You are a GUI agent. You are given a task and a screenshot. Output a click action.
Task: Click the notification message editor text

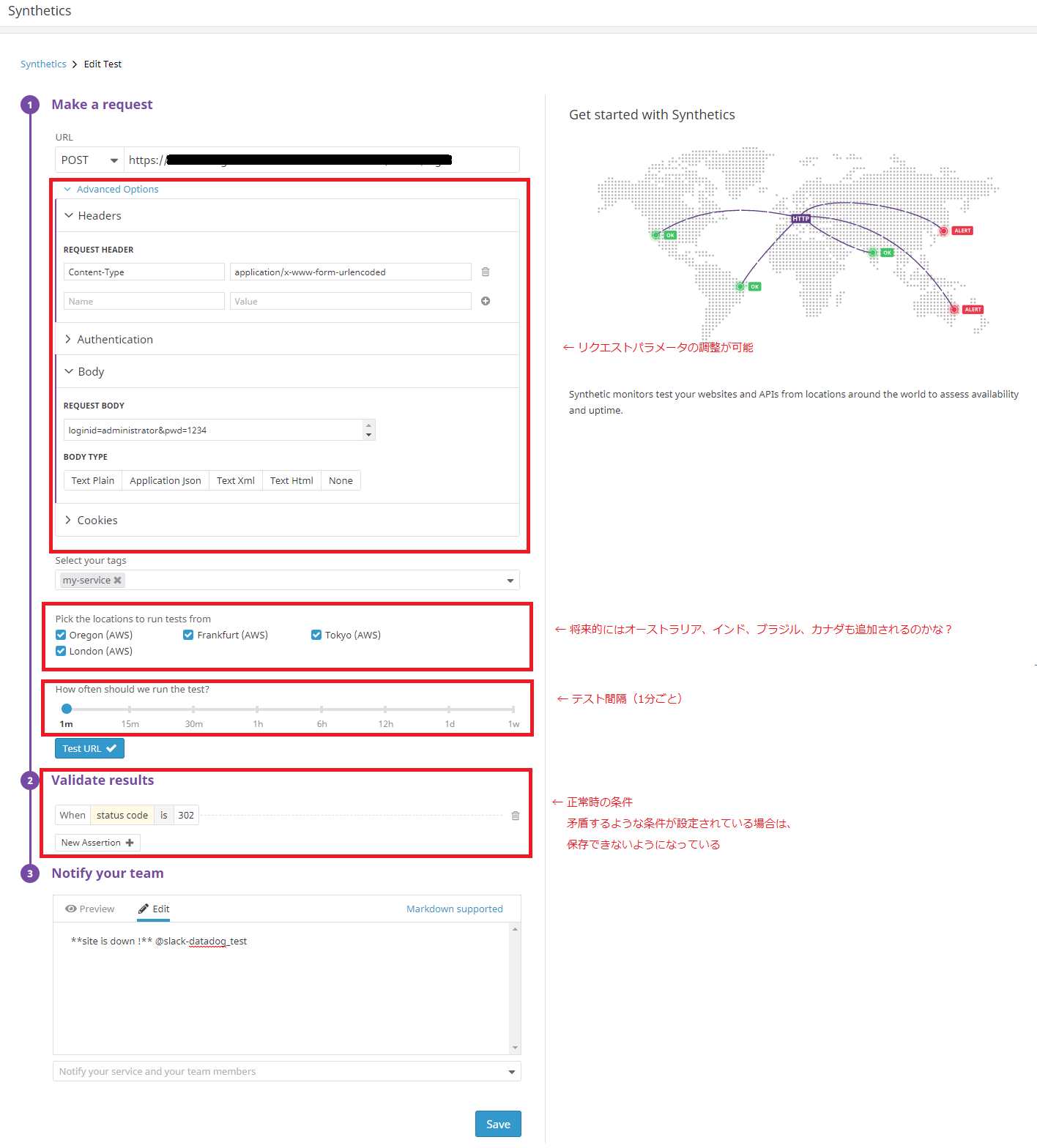159,942
